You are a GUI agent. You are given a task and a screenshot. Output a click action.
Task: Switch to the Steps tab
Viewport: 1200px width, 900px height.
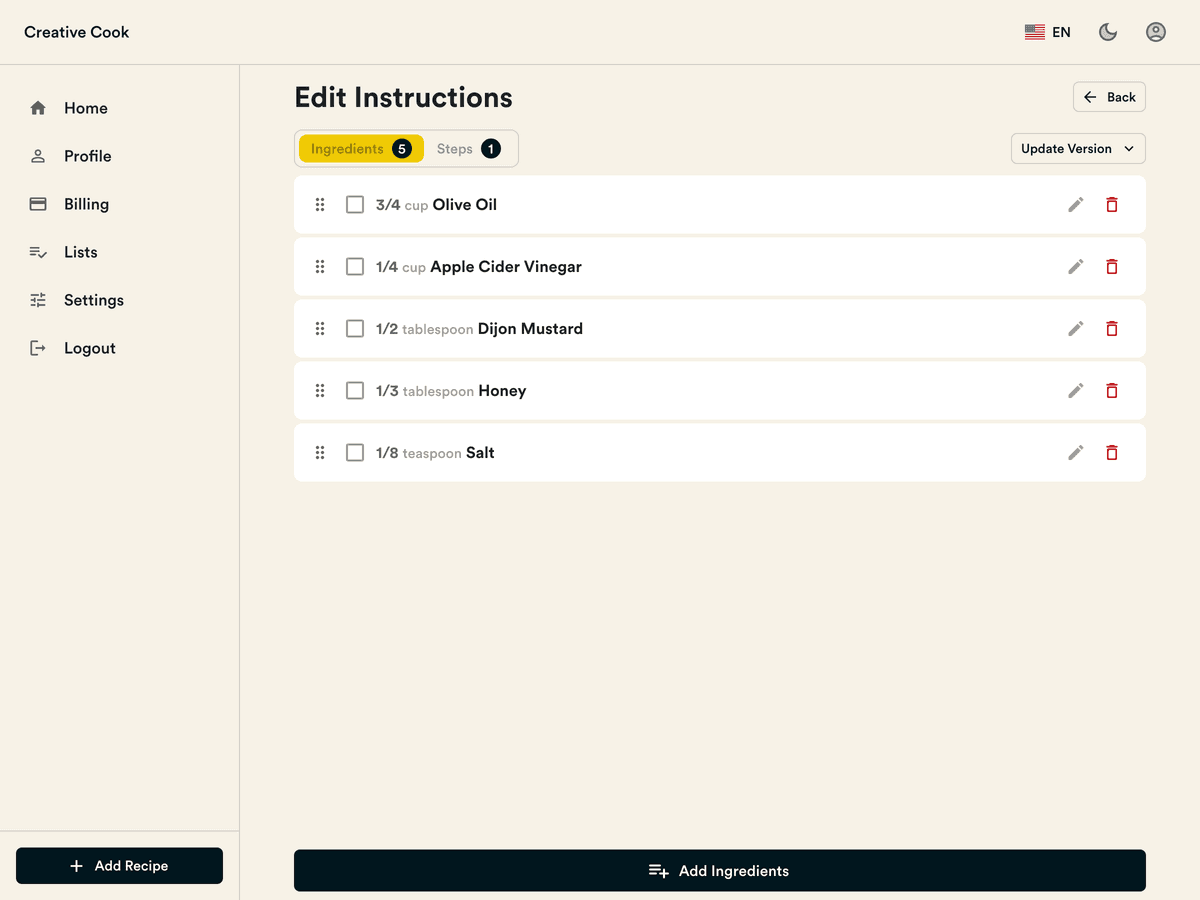coord(468,149)
